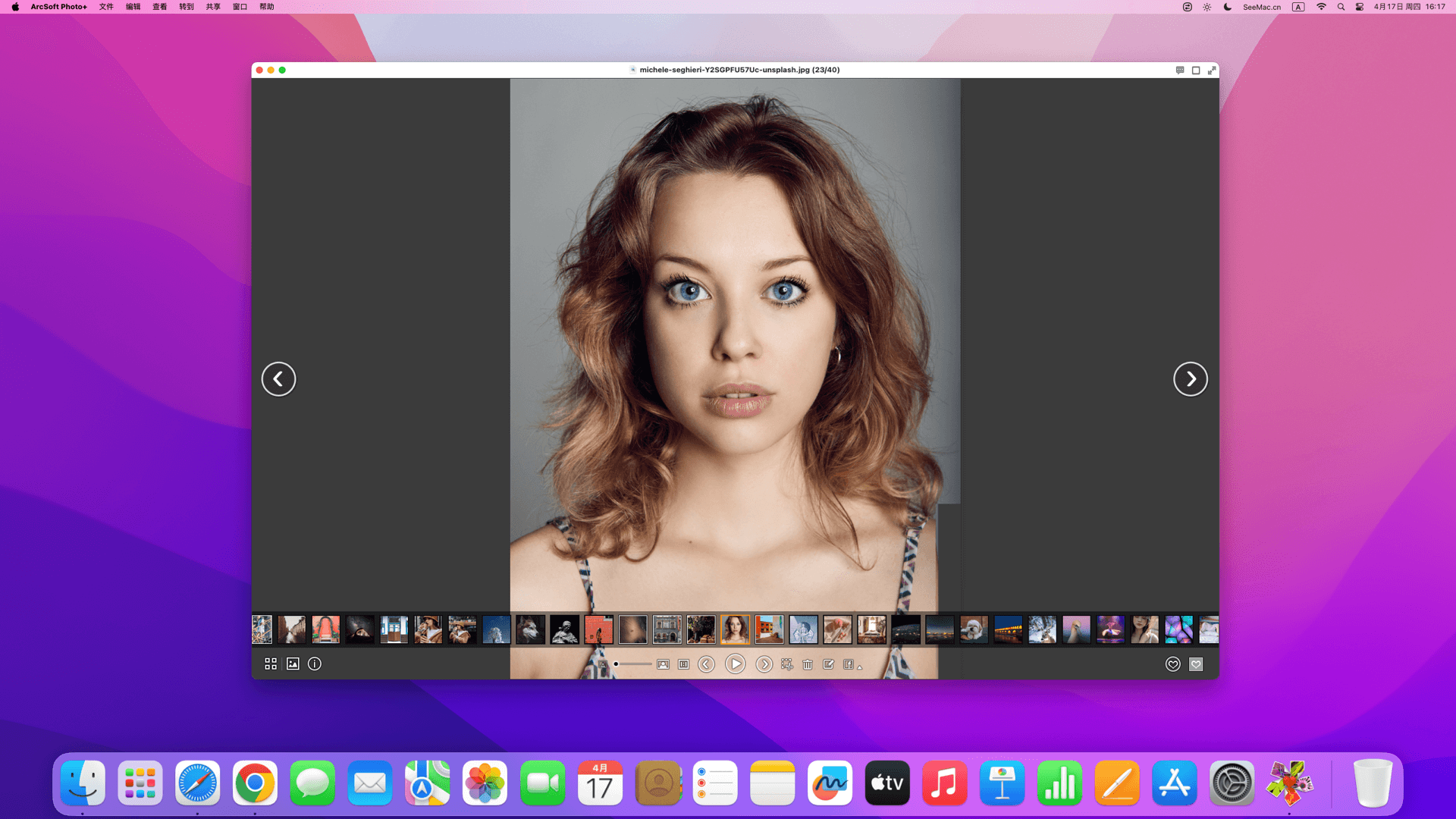Open App Store from the Dock
1456x819 pixels.
pos(1174,783)
